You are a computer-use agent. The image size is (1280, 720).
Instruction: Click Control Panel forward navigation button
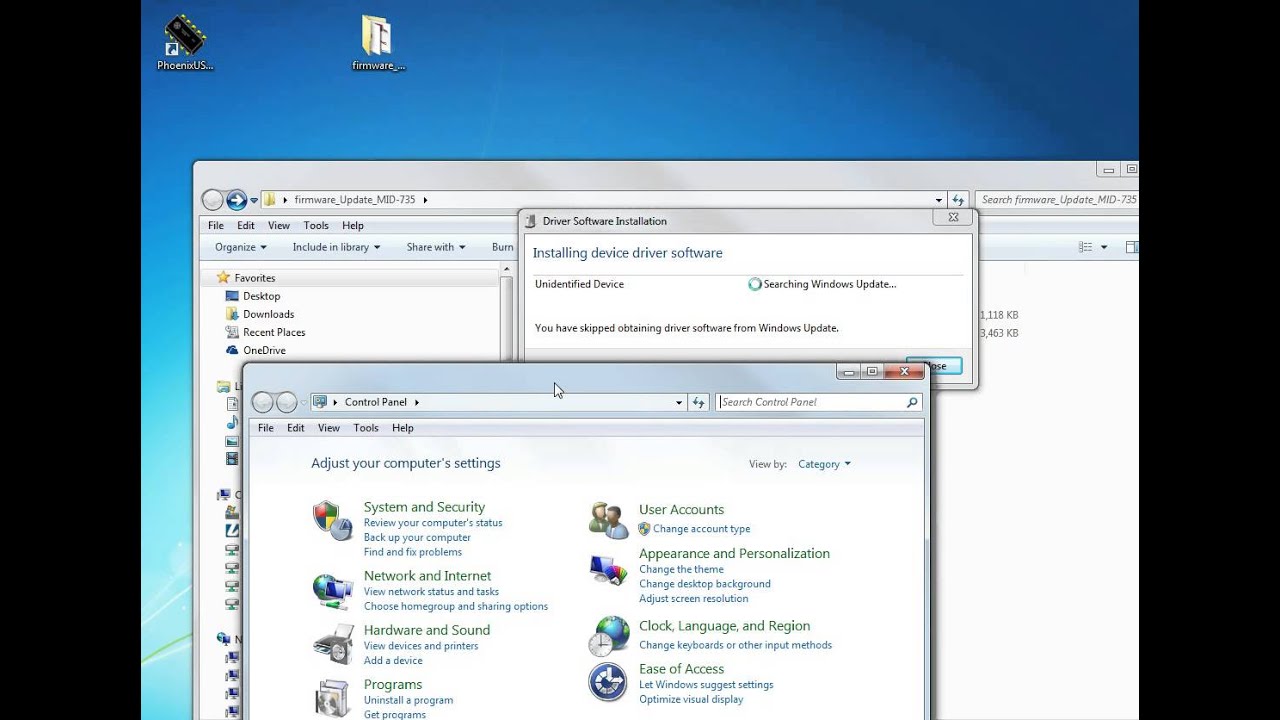tap(286, 402)
